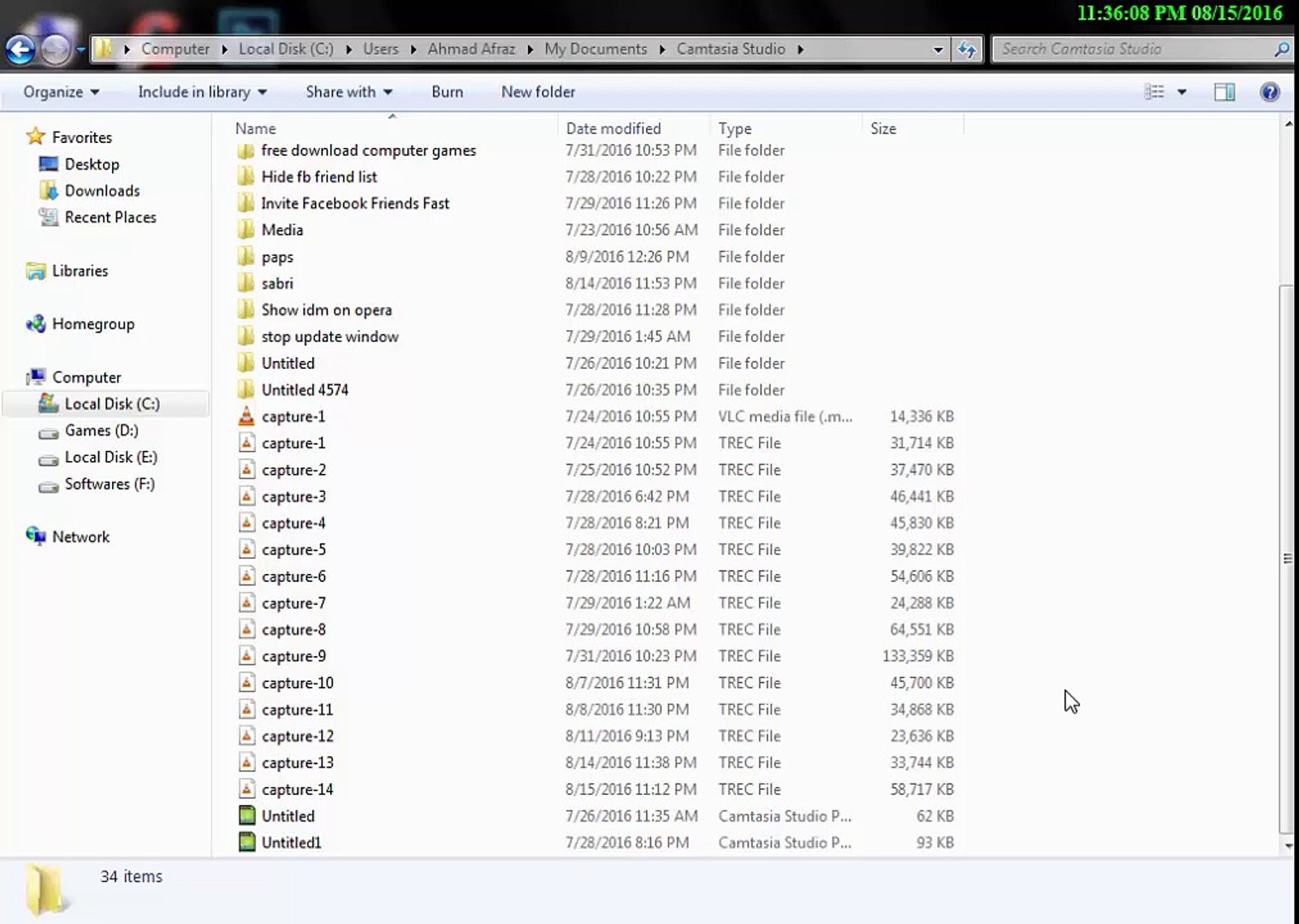Click the change view icon

click(x=1154, y=92)
